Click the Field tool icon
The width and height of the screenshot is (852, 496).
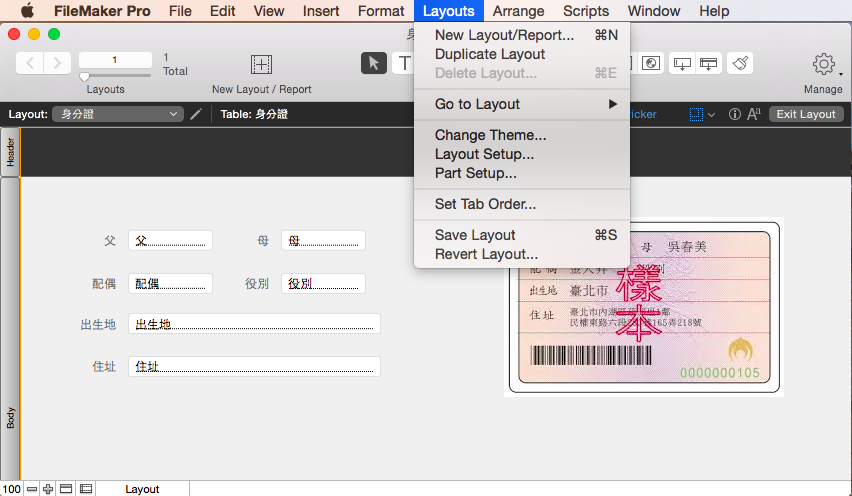[682, 63]
